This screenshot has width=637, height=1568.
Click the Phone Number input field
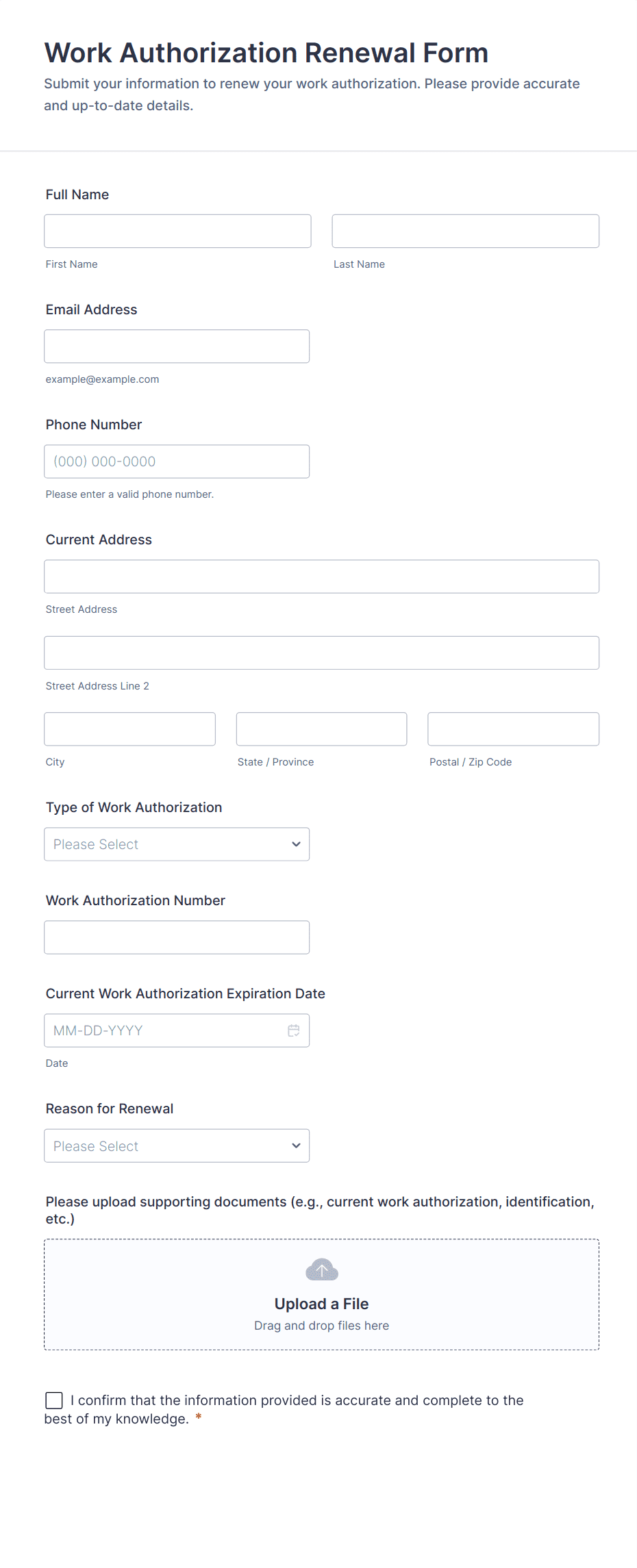177,461
